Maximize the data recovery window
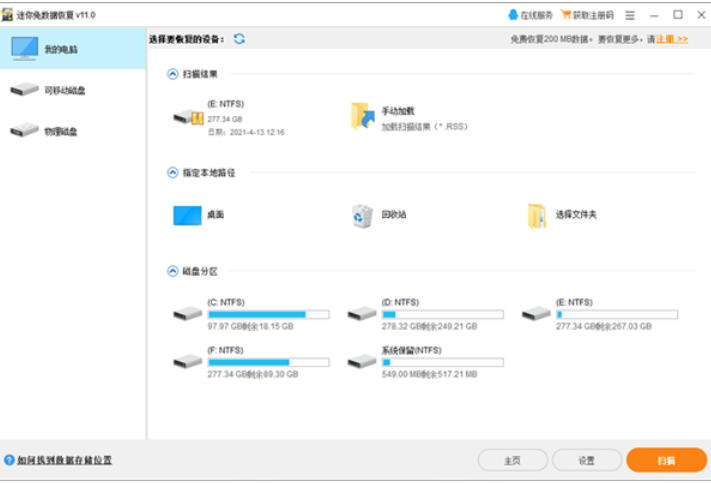Viewport: 711px width, 483px height. (x=678, y=15)
